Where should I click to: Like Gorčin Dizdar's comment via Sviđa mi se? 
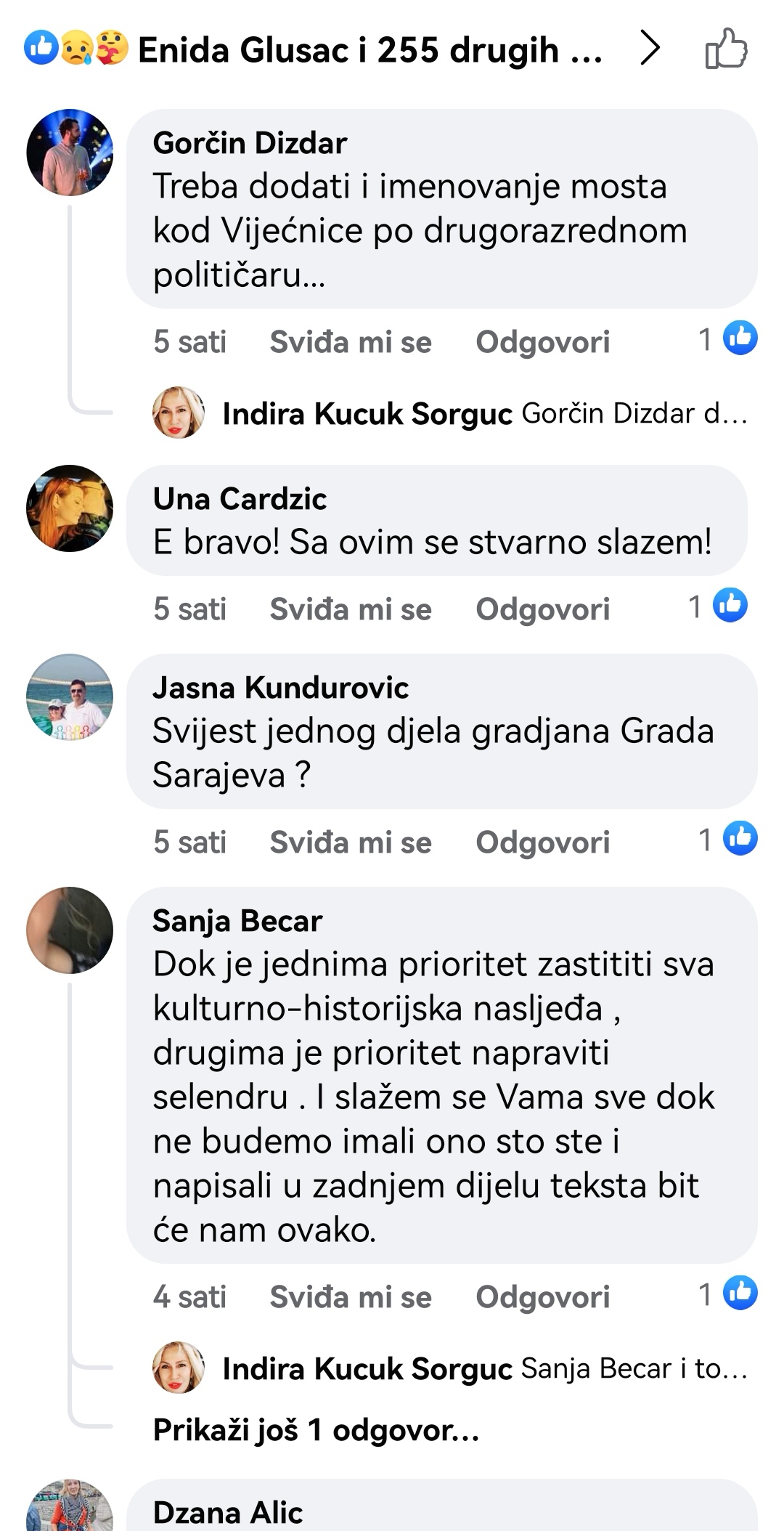[x=351, y=341]
